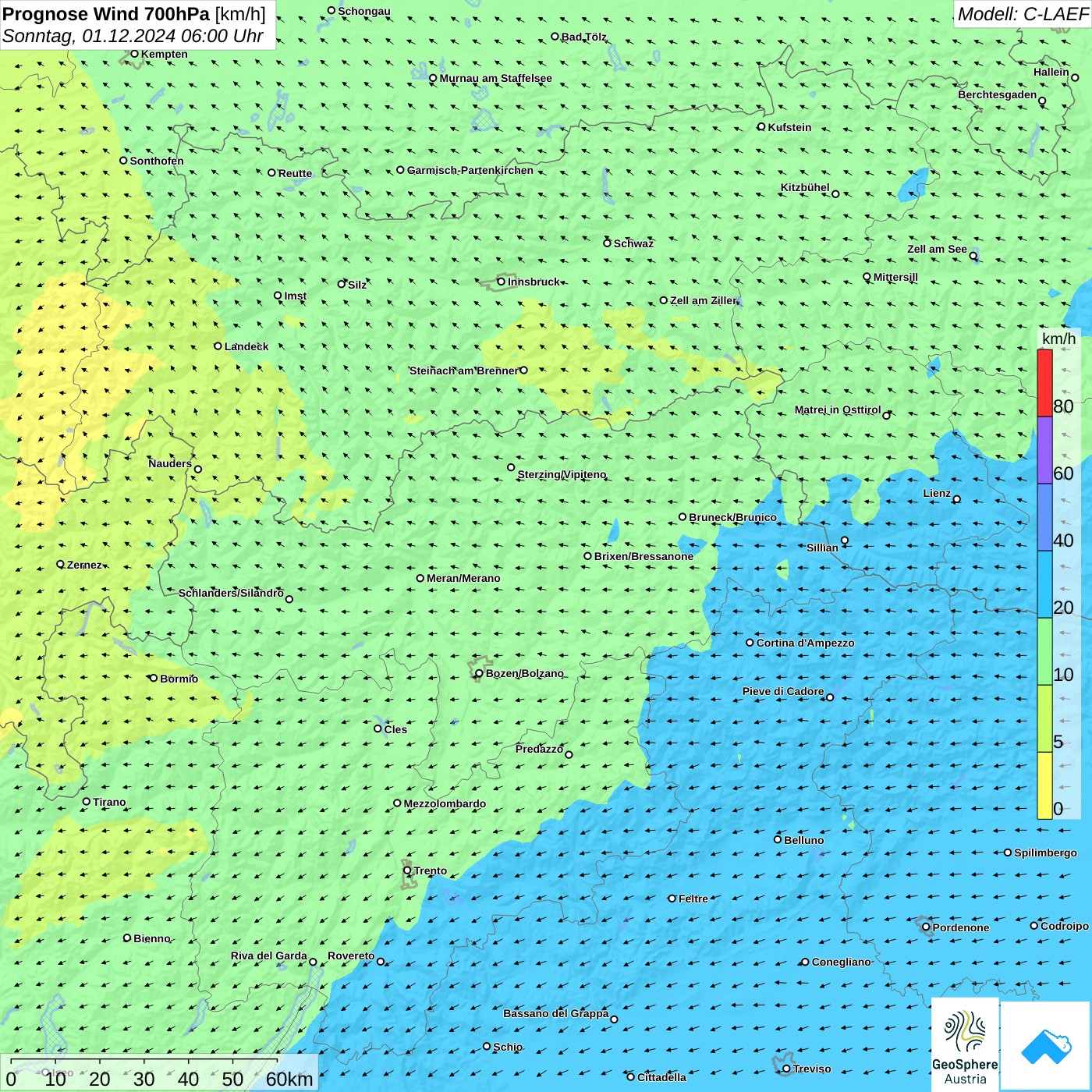Click the "Modell: C-LAEF" label
The height and width of the screenshot is (1092, 1092).
(x=1023, y=13)
